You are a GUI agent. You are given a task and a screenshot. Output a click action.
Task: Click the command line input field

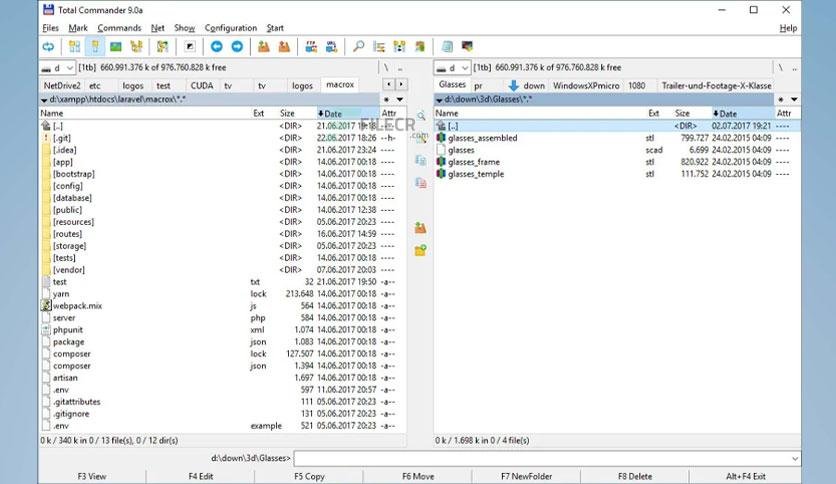(542, 458)
